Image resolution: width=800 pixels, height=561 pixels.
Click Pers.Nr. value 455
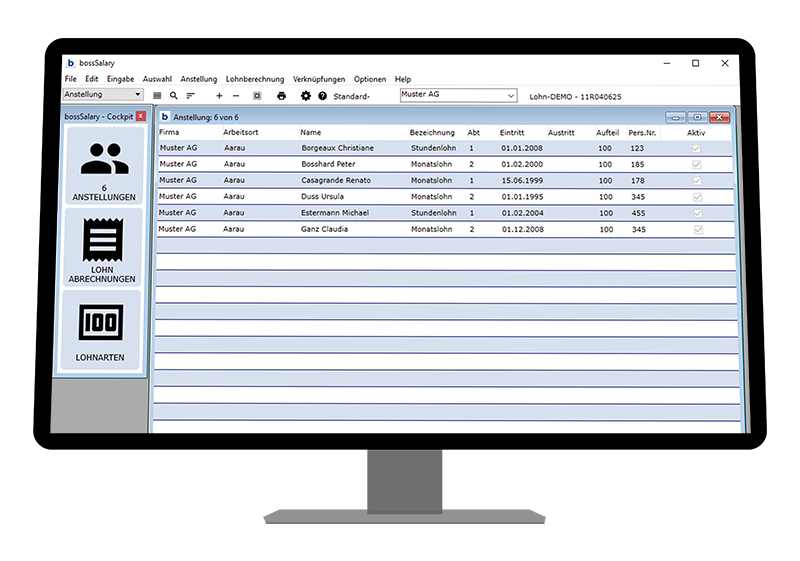point(638,213)
